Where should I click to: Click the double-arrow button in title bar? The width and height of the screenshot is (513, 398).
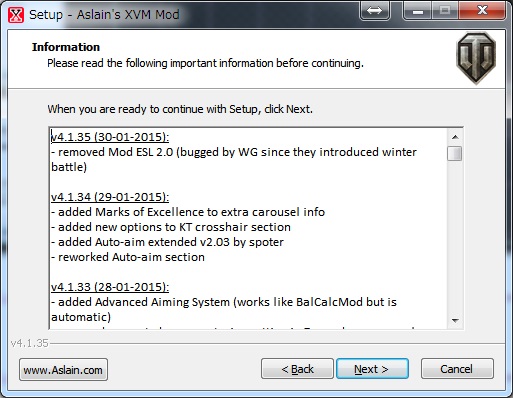[x=375, y=11]
